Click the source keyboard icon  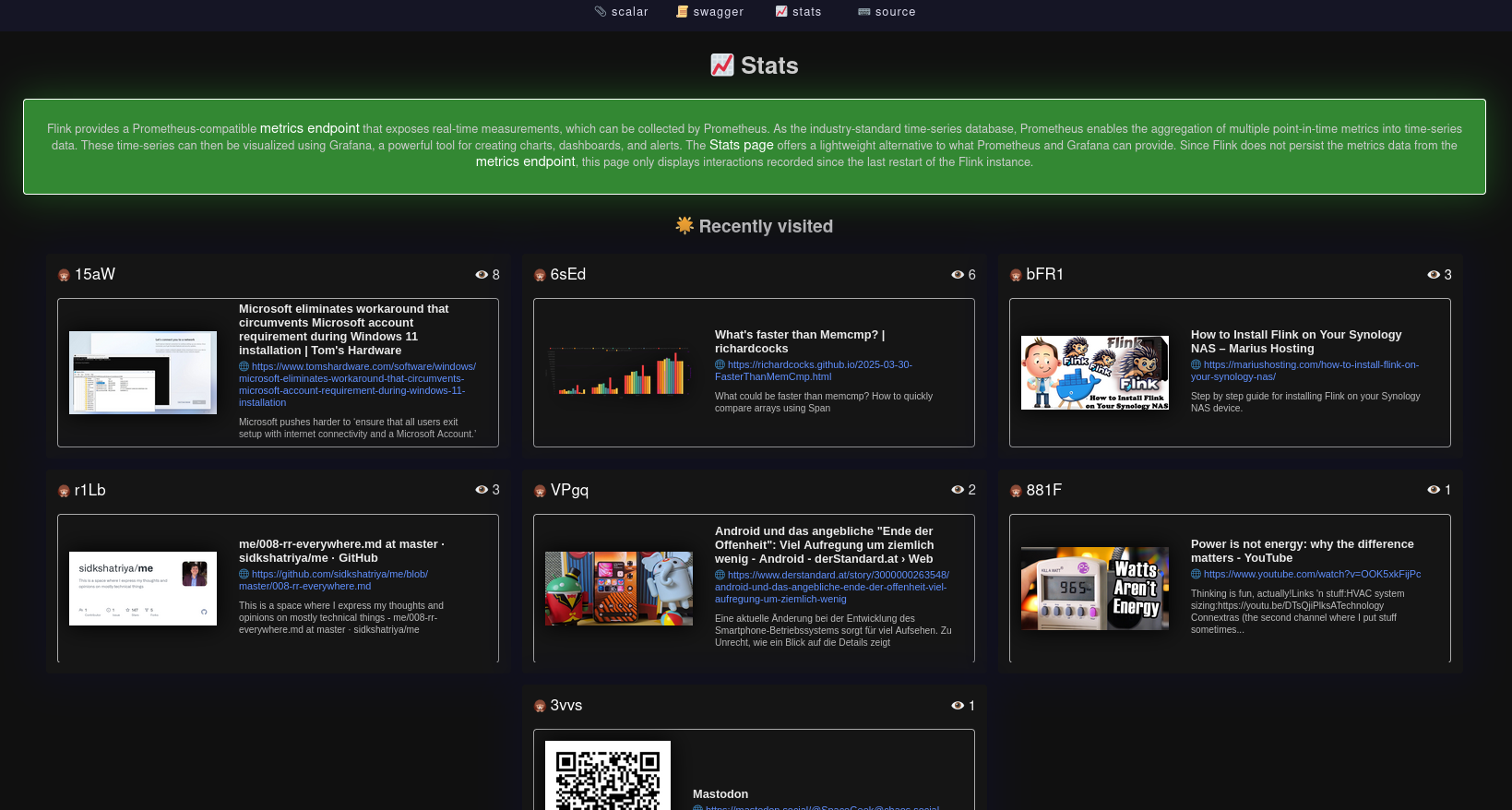coord(863,12)
